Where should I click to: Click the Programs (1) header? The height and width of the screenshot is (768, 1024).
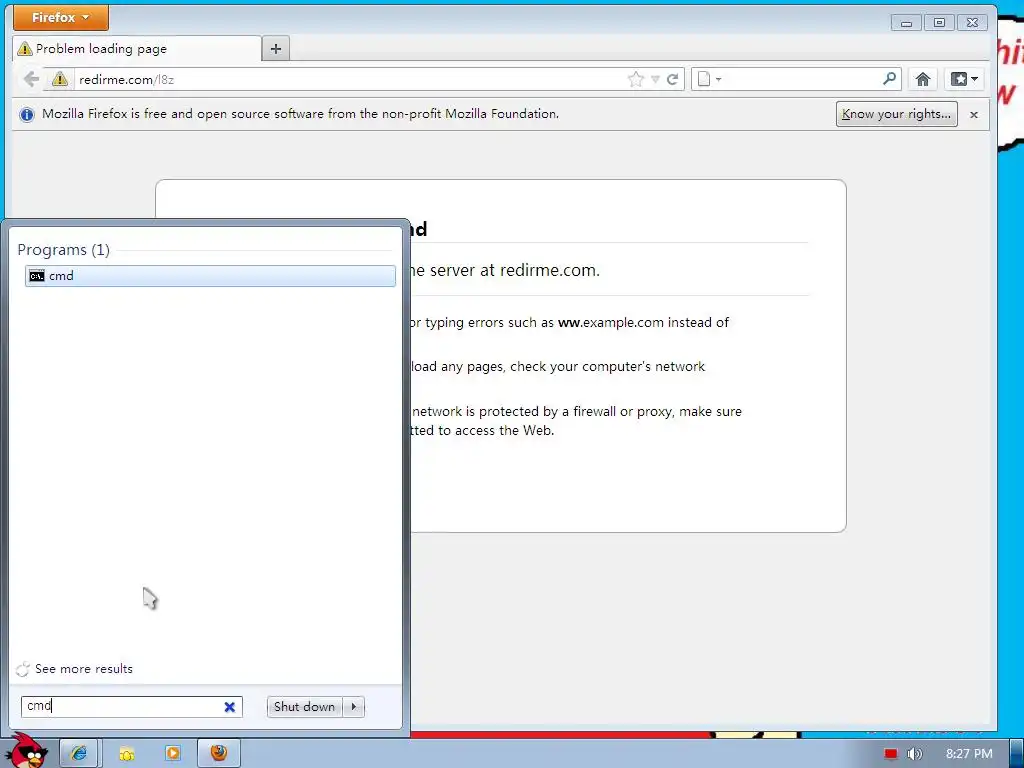pyautogui.click(x=63, y=250)
